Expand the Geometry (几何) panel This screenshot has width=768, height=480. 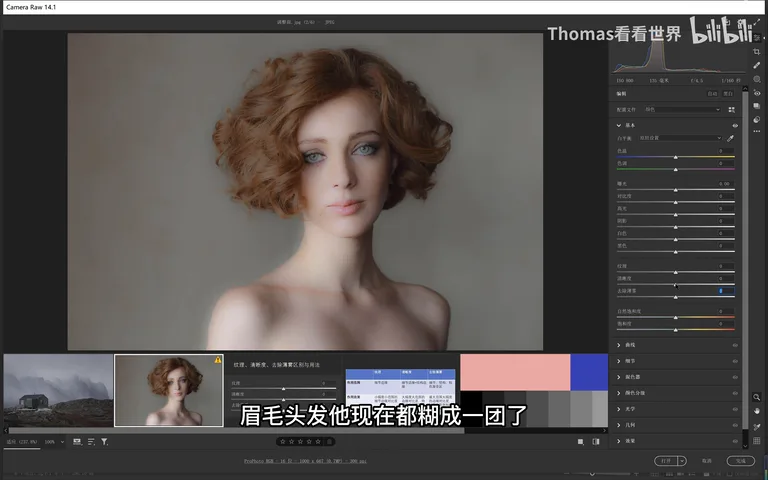click(619, 425)
